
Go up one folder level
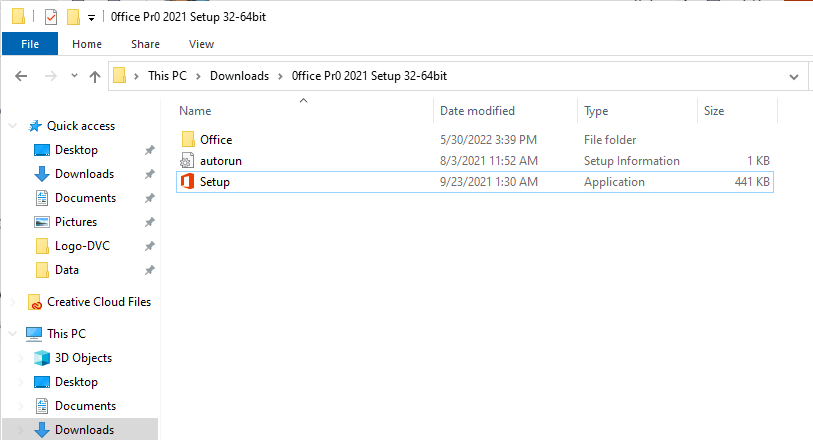point(95,76)
